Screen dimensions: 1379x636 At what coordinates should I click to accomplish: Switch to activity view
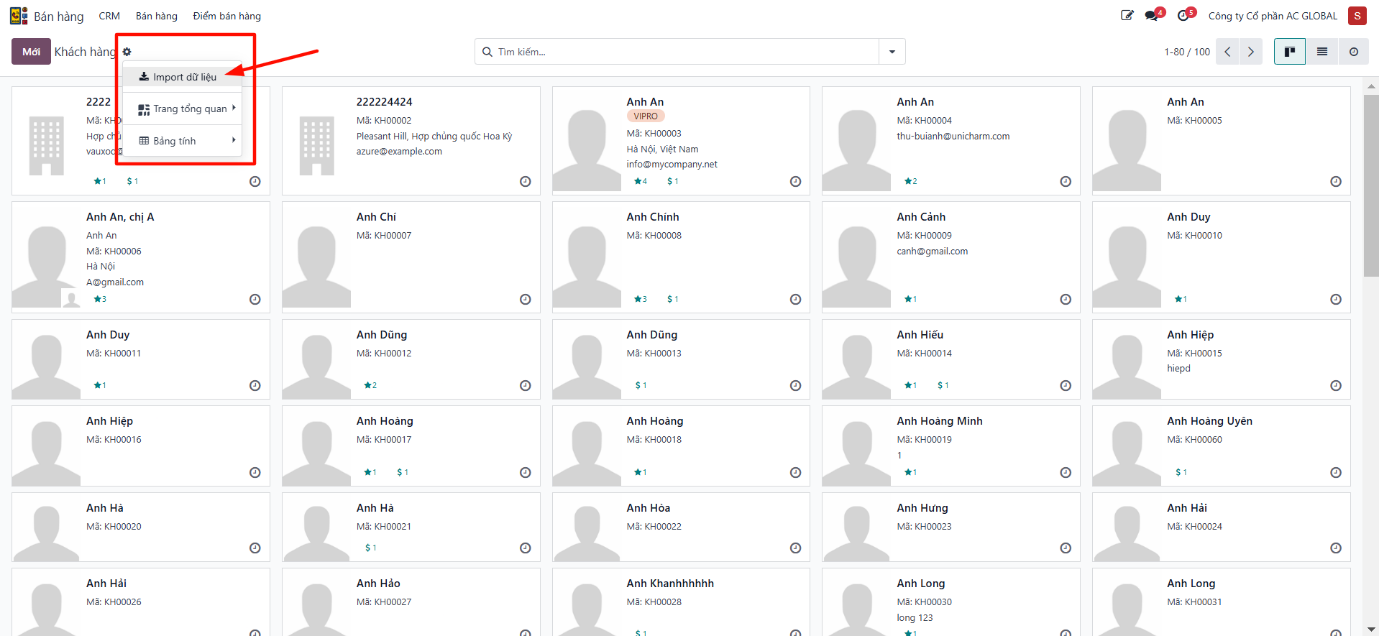point(1354,52)
